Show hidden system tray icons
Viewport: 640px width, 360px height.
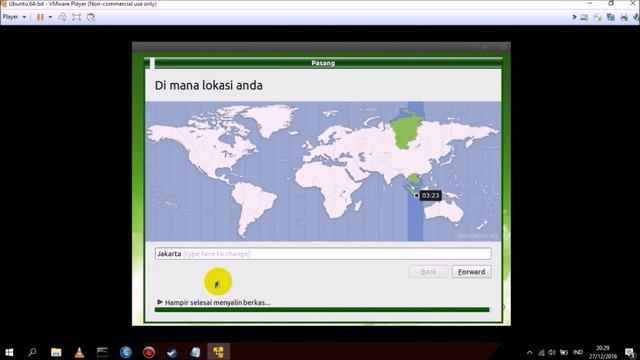pyautogui.click(x=529, y=352)
